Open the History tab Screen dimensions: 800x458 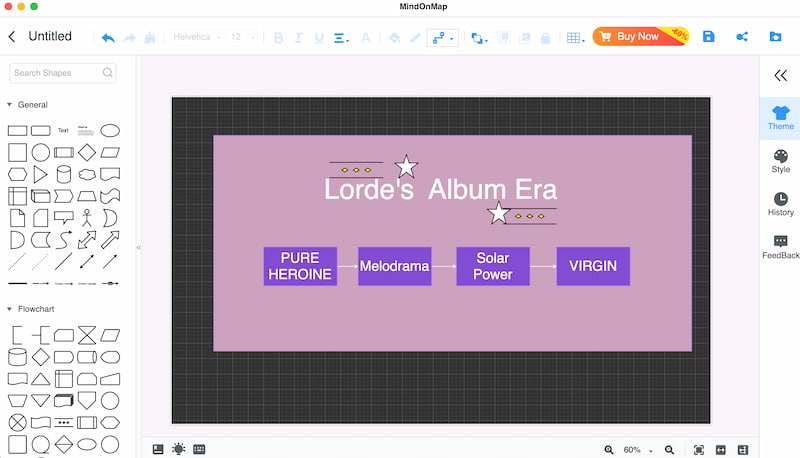781,204
